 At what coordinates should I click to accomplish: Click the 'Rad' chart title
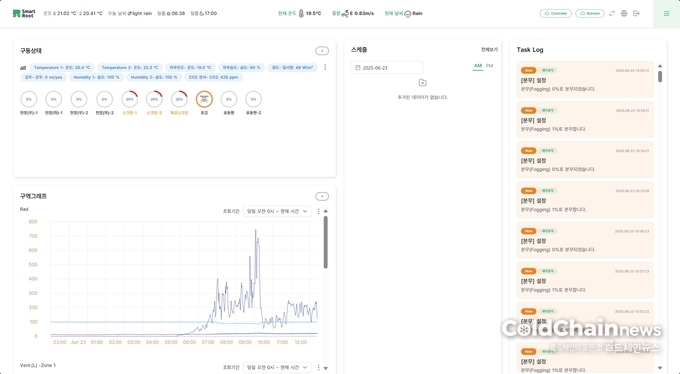[x=24, y=209]
